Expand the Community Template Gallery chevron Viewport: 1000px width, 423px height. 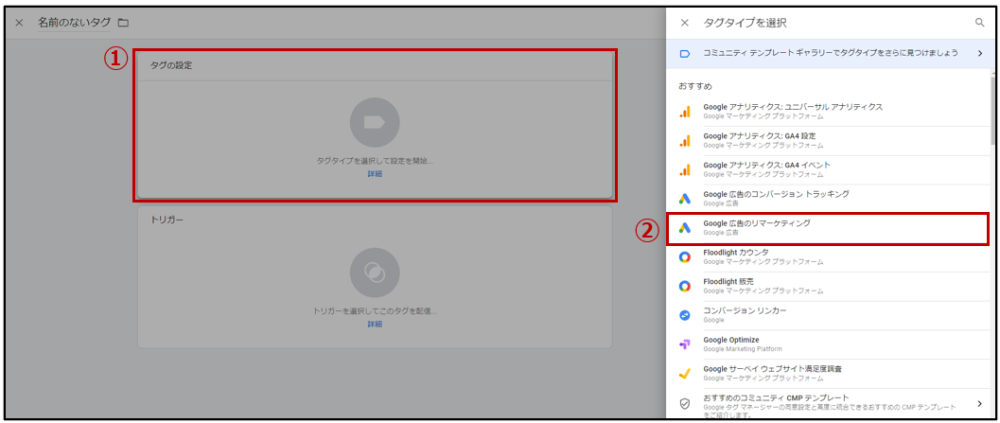tap(980, 54)
